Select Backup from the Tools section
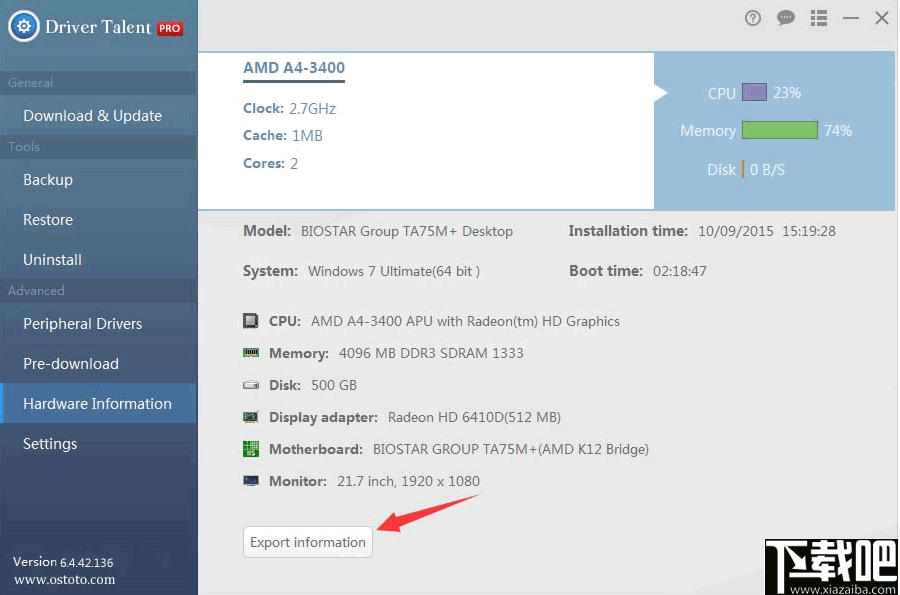Screen dimensions: 900x595 (x=49, y=179)
